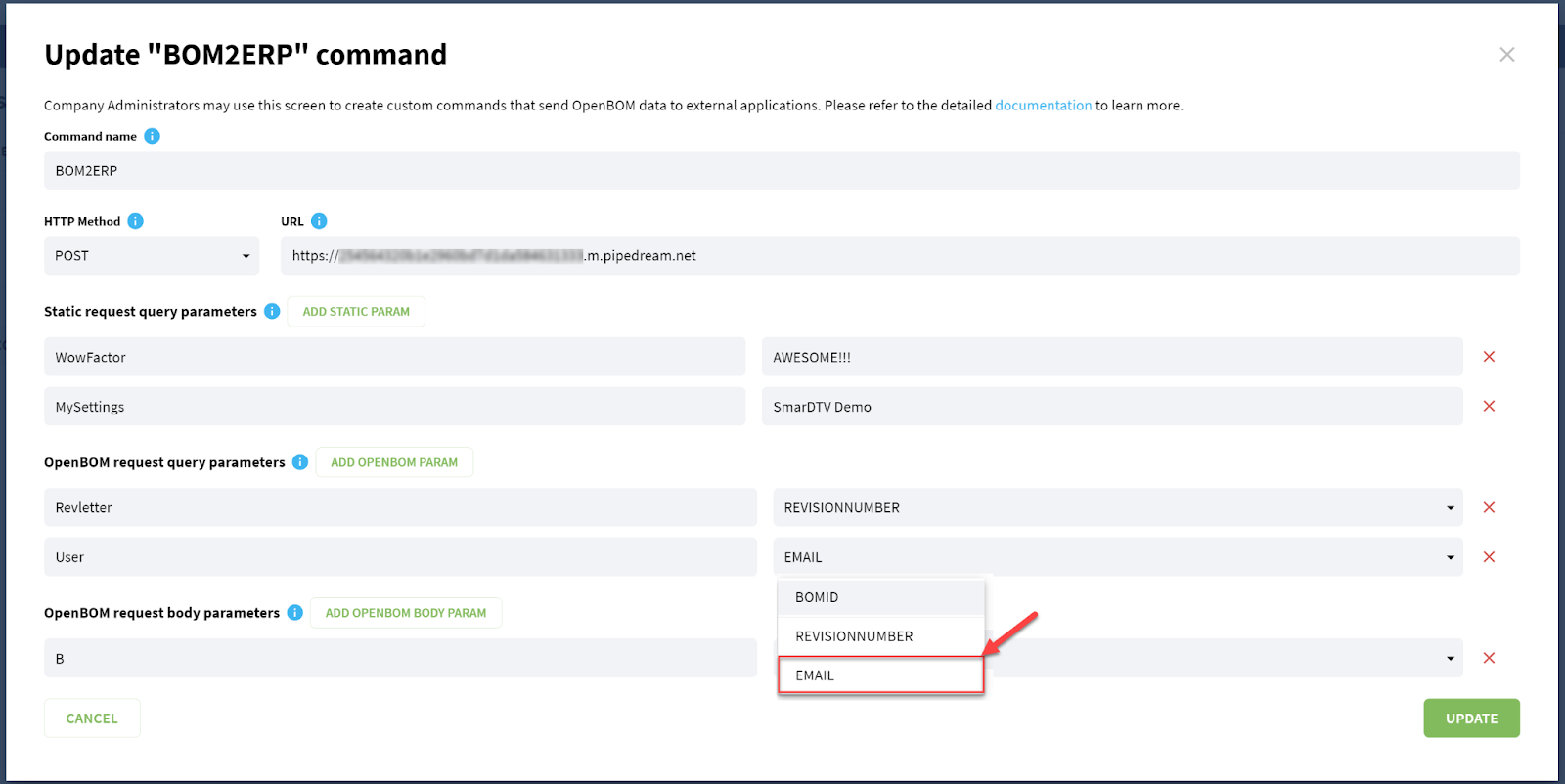The image size is (1565, 784).
Task: Show info for OpenBOM request body parameters
Action: 294,612
